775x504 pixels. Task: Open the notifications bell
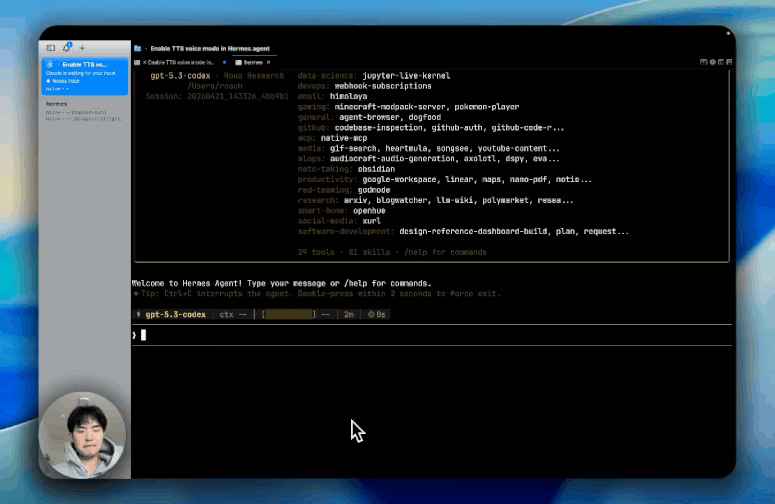pyautogui.click(x=67, y=47)
